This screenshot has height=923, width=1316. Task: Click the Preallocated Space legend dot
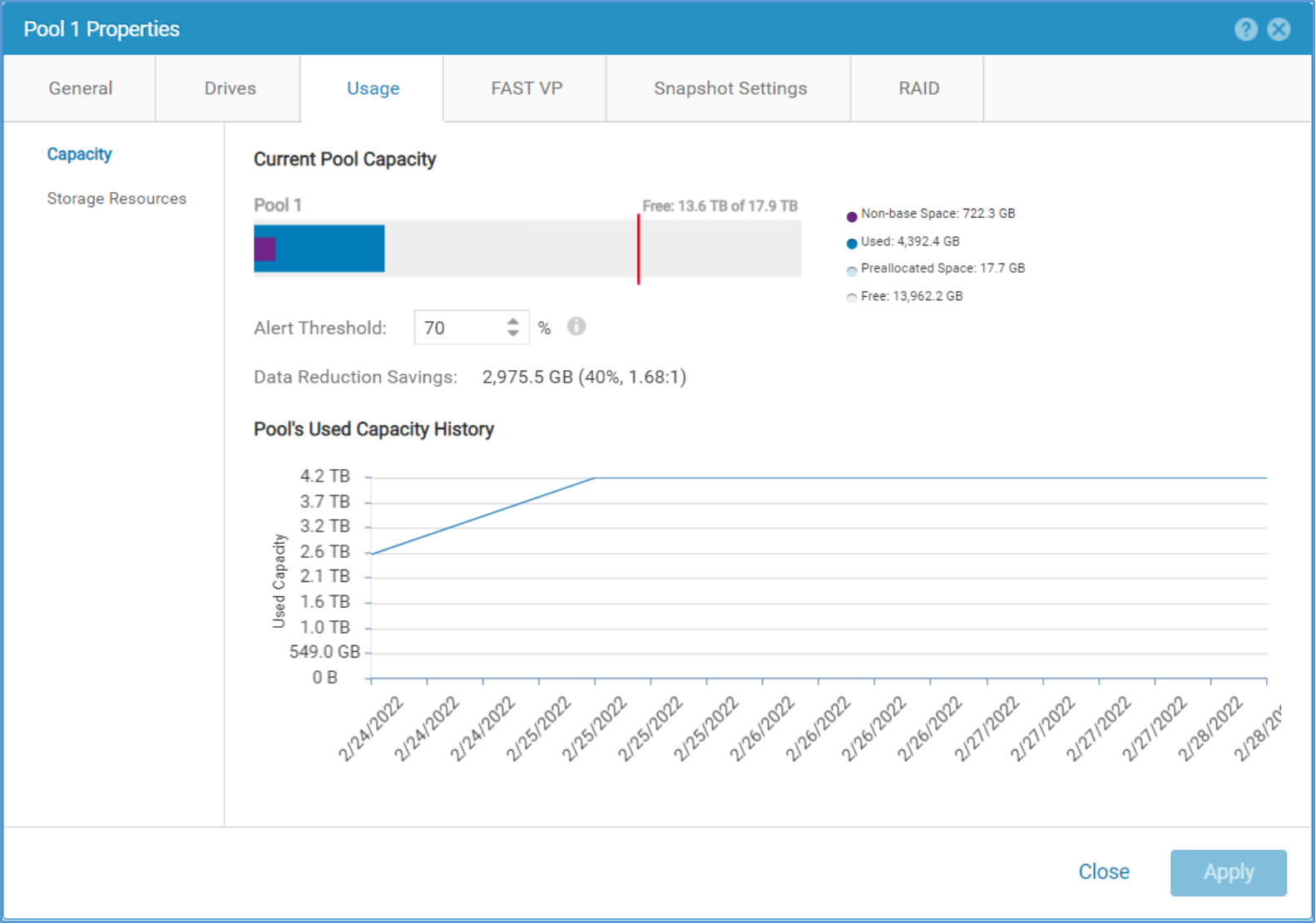click(x=851, y=271)
